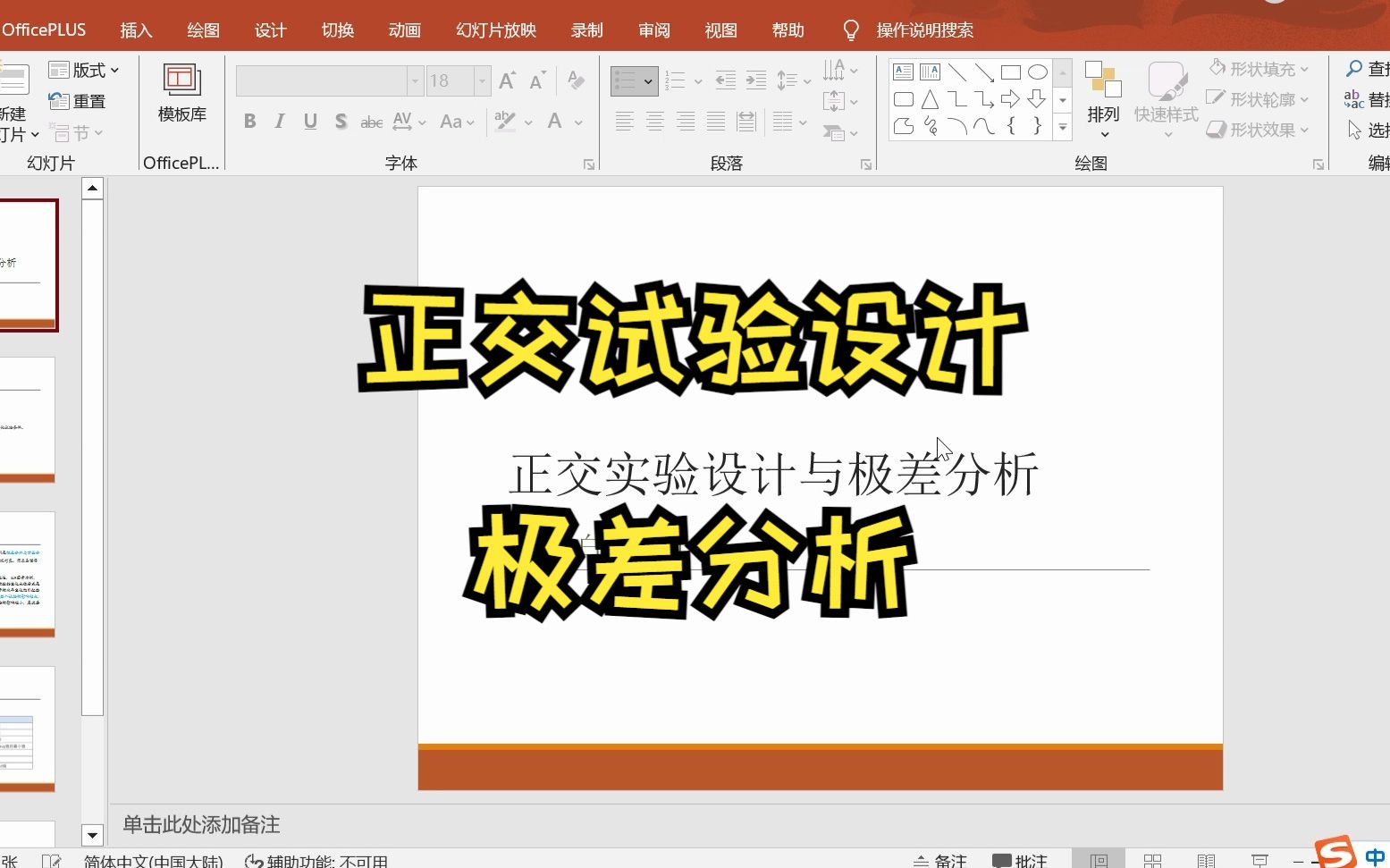Viewport: 1390px width, 868px height.
Task: Select the Rectangle shape in gallery
Action: pyautogui.click(x=1011, y=72)
